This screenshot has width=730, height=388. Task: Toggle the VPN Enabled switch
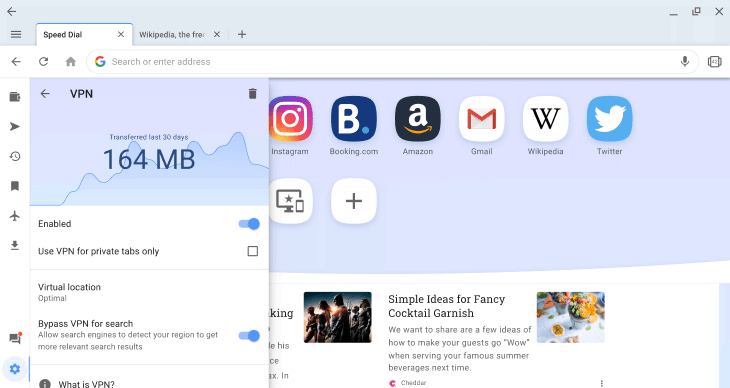click(249, 224)
